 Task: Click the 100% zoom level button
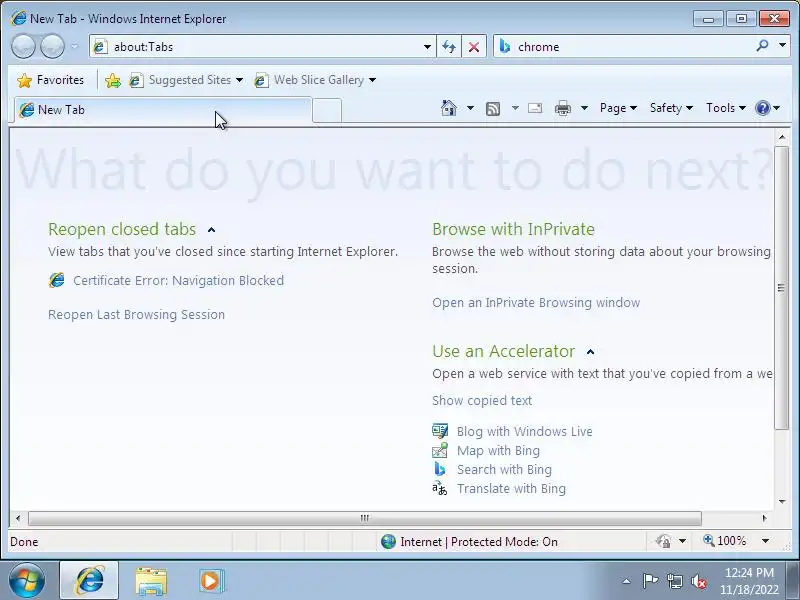click(724, 541)
